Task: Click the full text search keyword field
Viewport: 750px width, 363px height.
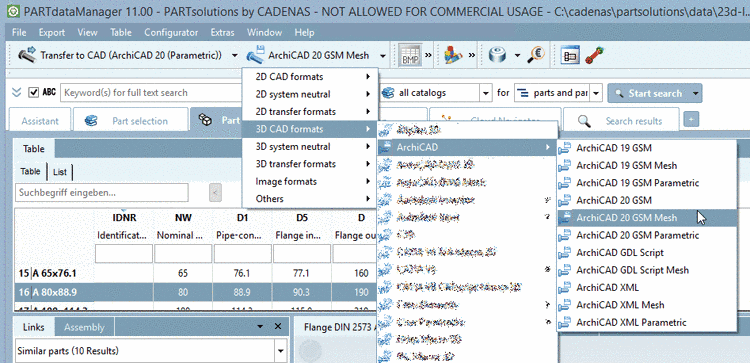Action: coord(152,93)
